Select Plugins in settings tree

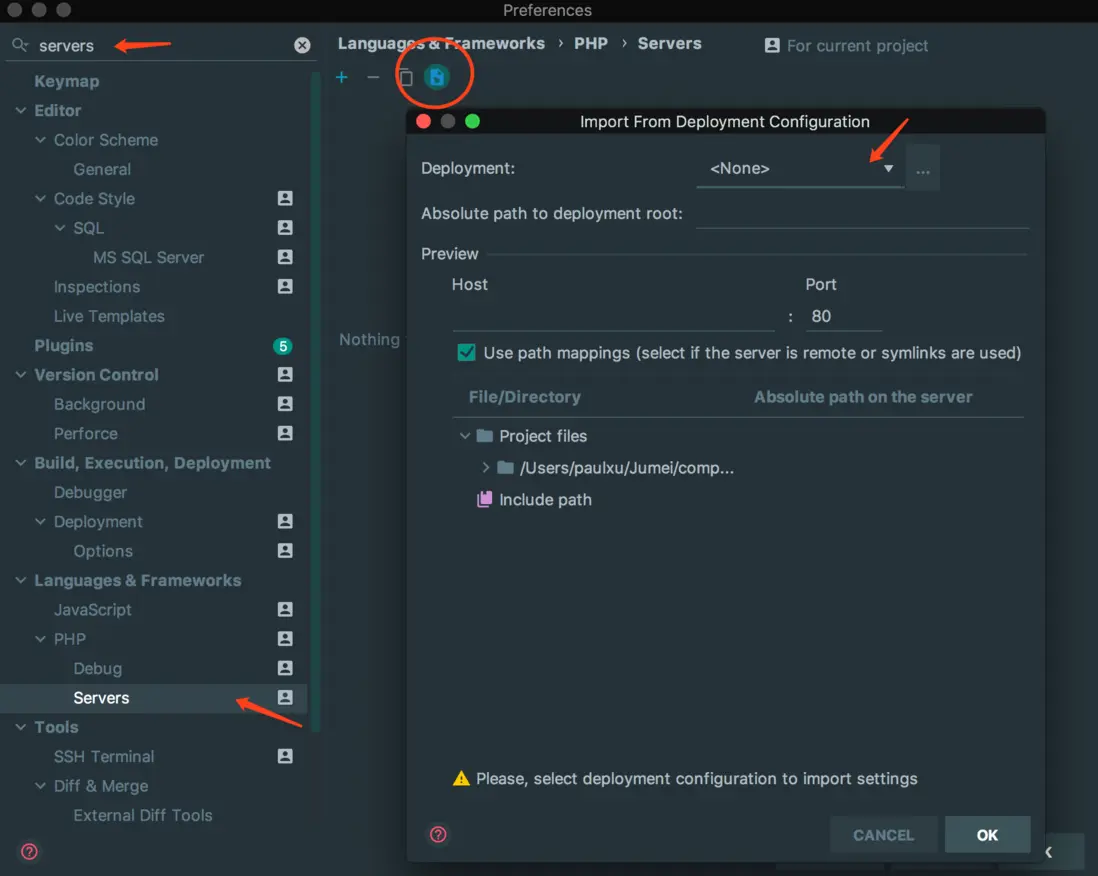pos(64,346)
